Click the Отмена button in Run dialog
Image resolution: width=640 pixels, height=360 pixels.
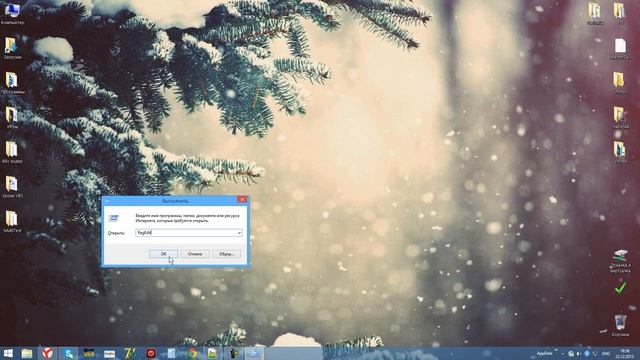(195, 253)
